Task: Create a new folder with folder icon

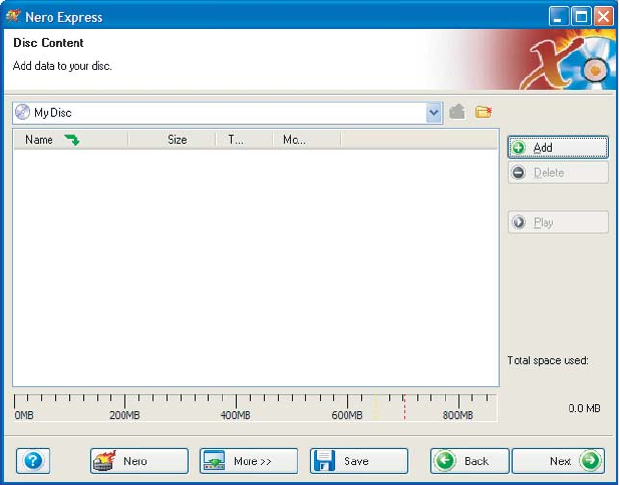Action: click(x=483, y=112)
